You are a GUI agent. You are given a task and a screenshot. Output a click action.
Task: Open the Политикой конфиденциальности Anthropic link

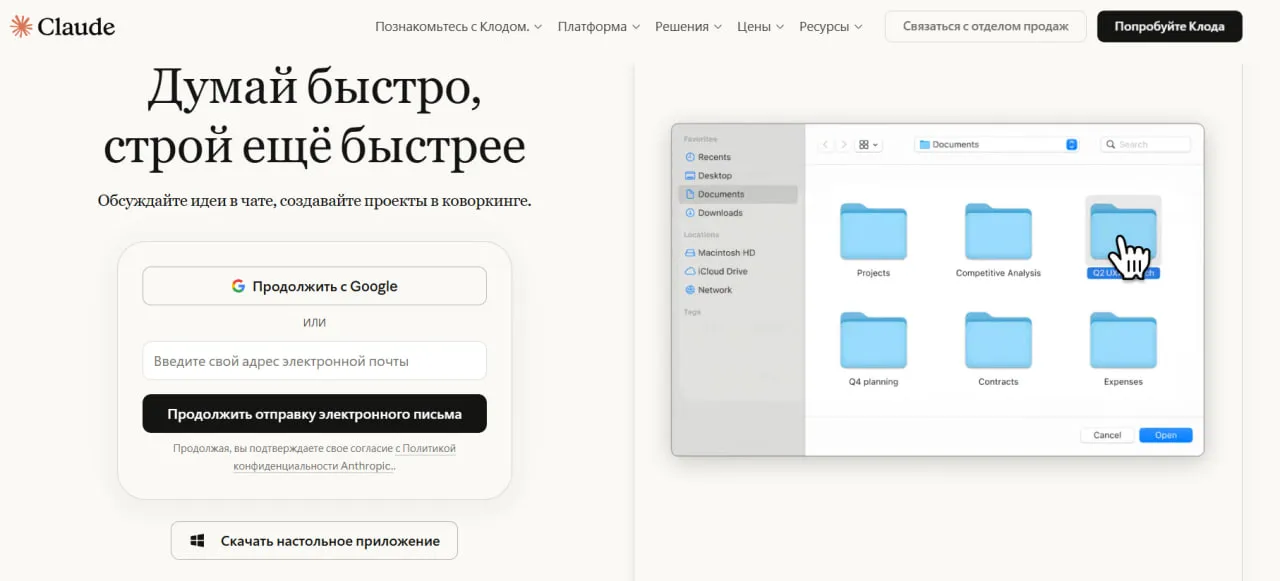pyautogui.click(x=345, y=457)
